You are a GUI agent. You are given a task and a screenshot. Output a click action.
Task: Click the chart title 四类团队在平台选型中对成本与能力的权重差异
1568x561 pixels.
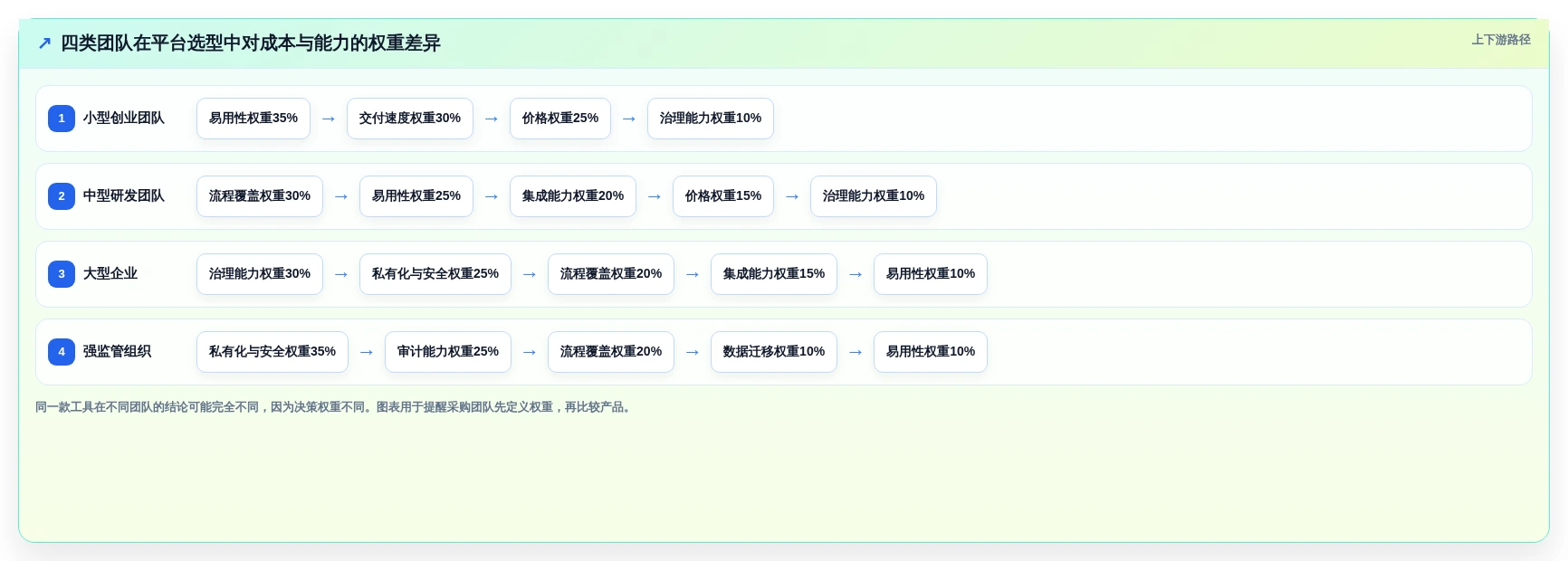pyautogui.click(x=251, y=43)
